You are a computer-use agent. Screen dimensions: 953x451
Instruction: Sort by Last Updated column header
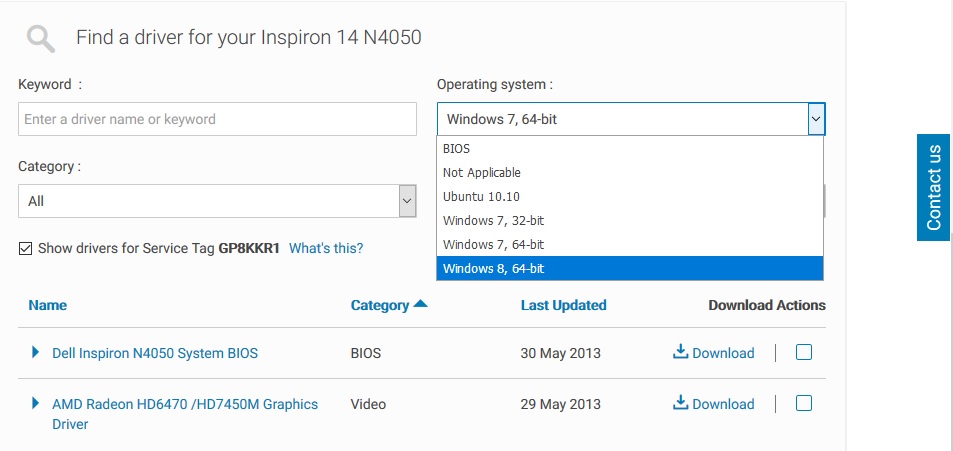coord(563,305)
